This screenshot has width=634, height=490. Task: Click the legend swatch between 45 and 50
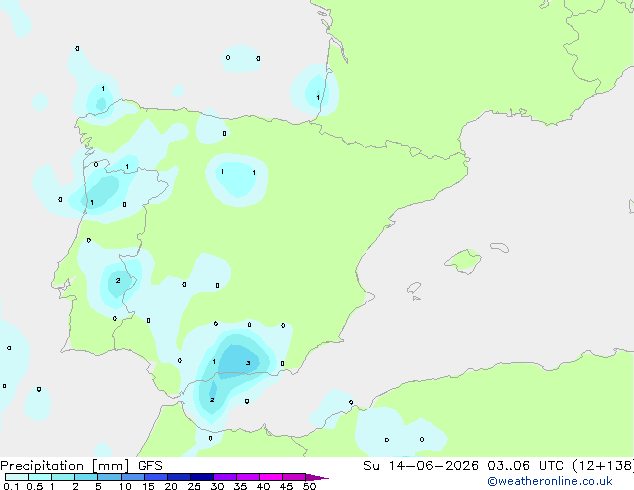294,477
